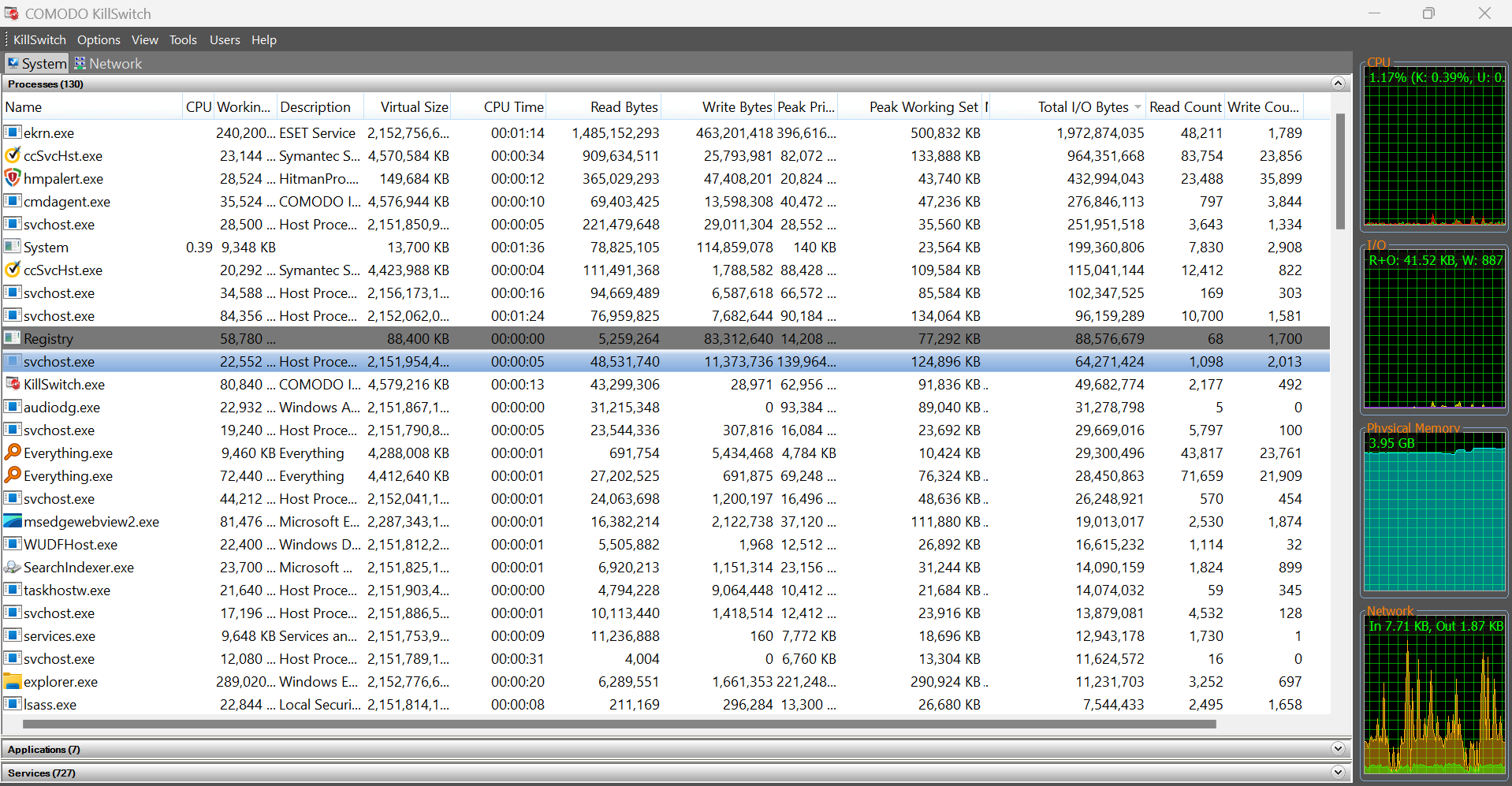Viewport: 1512px width, 786px height.
Task: Click the 'ESET Service' description cell
Action: (x=317, y=132)
